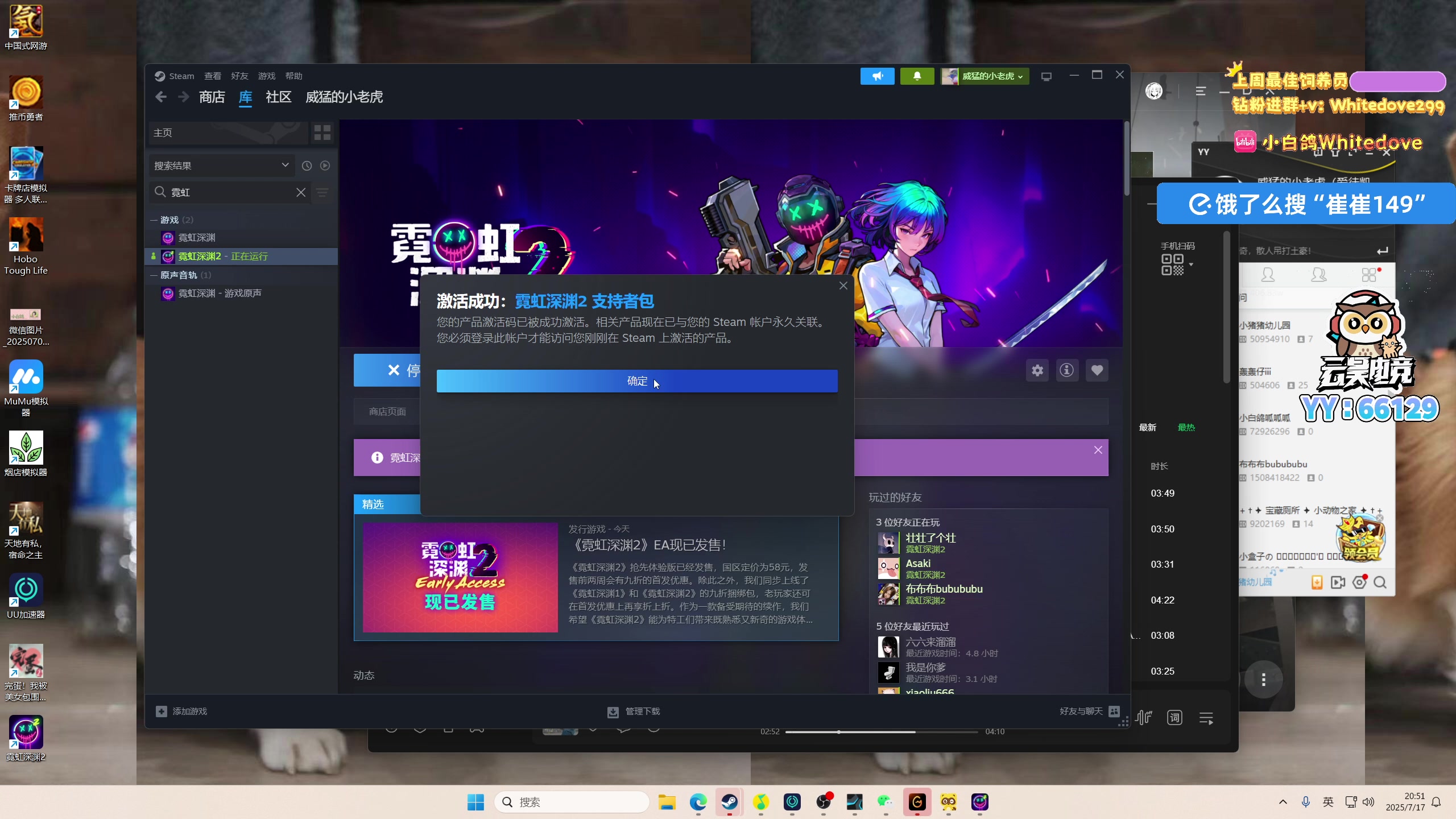
Task: Add game to favorites heart icon
Action: 1097,371
